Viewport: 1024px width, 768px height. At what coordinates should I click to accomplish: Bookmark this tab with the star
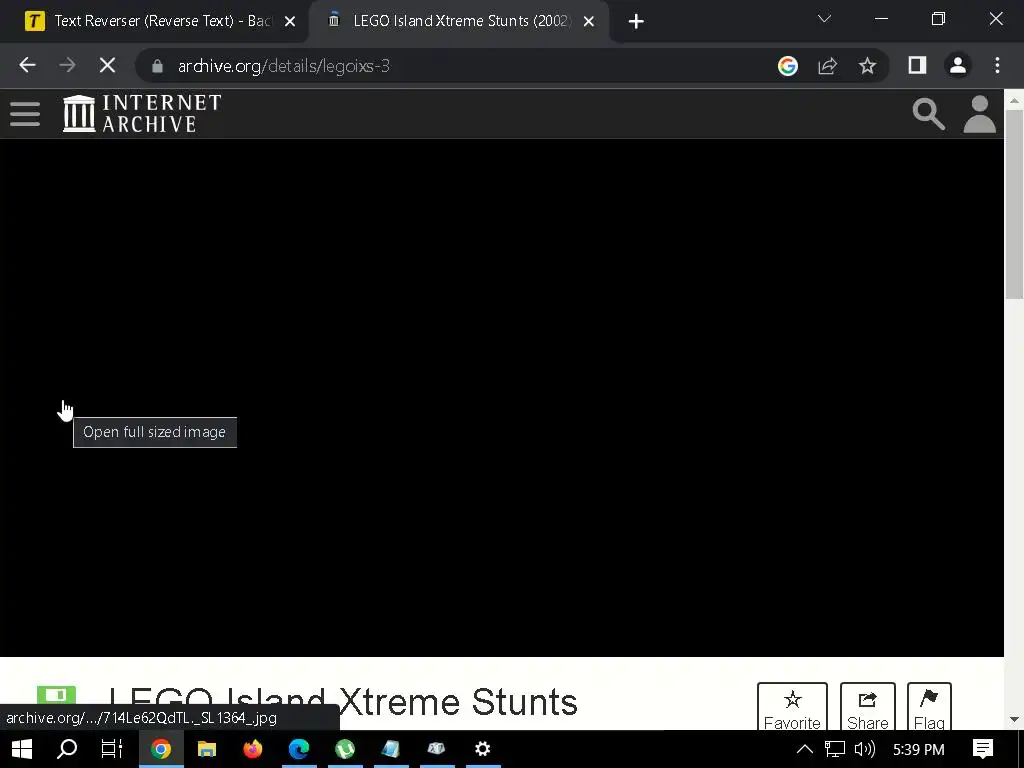pos(867,66)
